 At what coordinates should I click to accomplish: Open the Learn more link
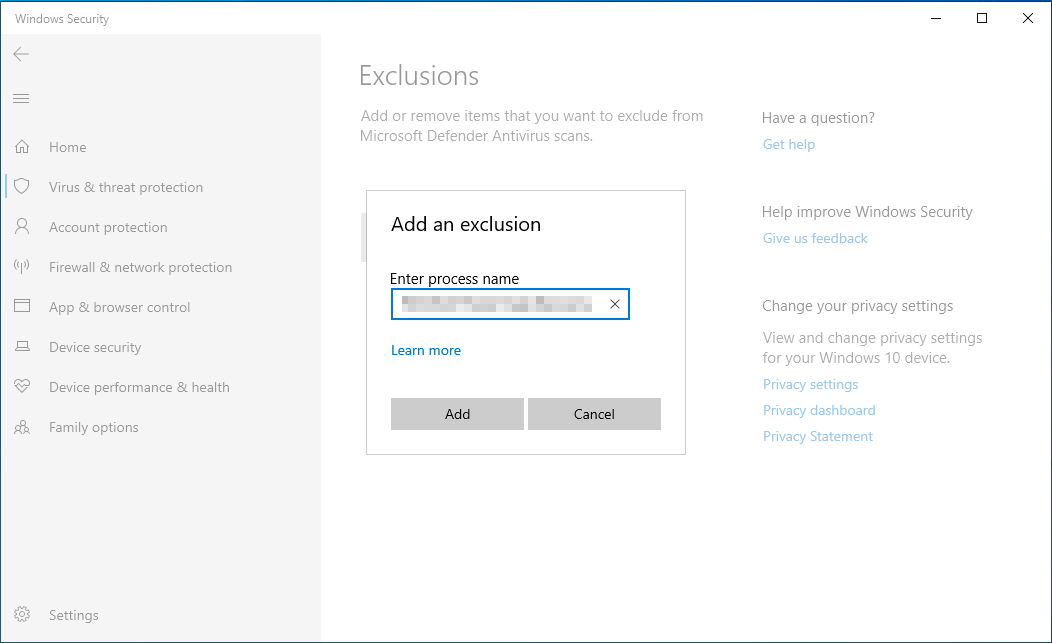pyautogui.click(x=426, y=350)
